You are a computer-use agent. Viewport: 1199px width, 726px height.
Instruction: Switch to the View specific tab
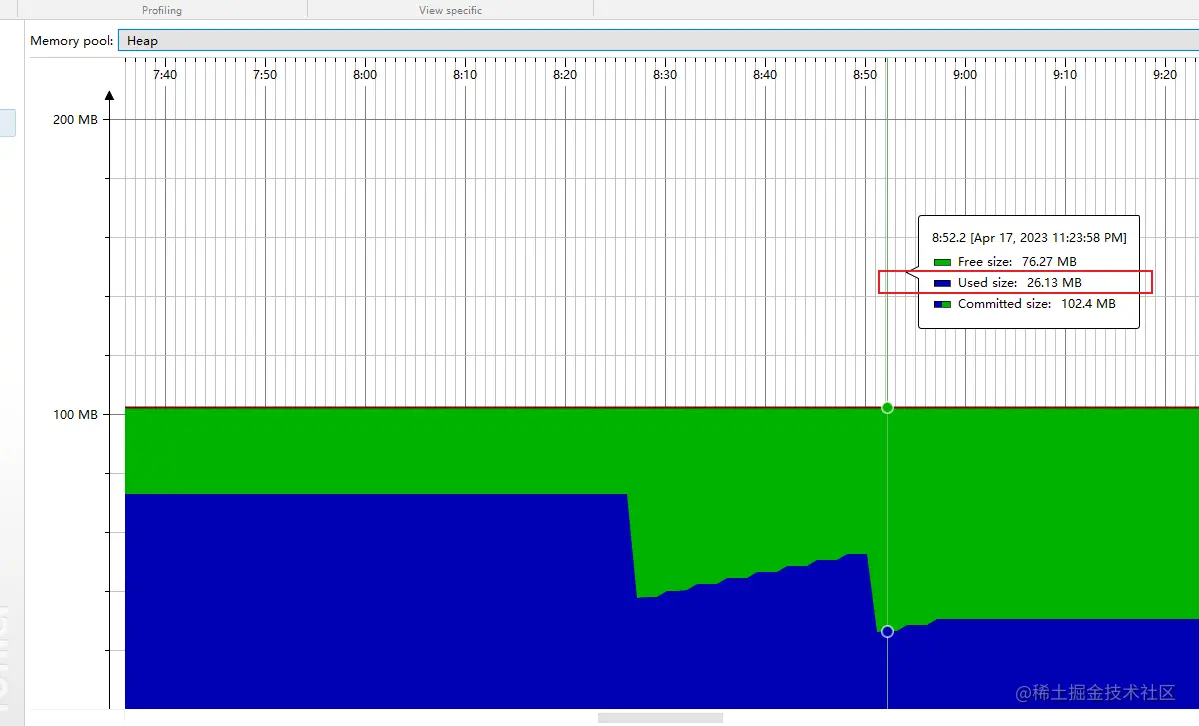click(x=450, y=10)
